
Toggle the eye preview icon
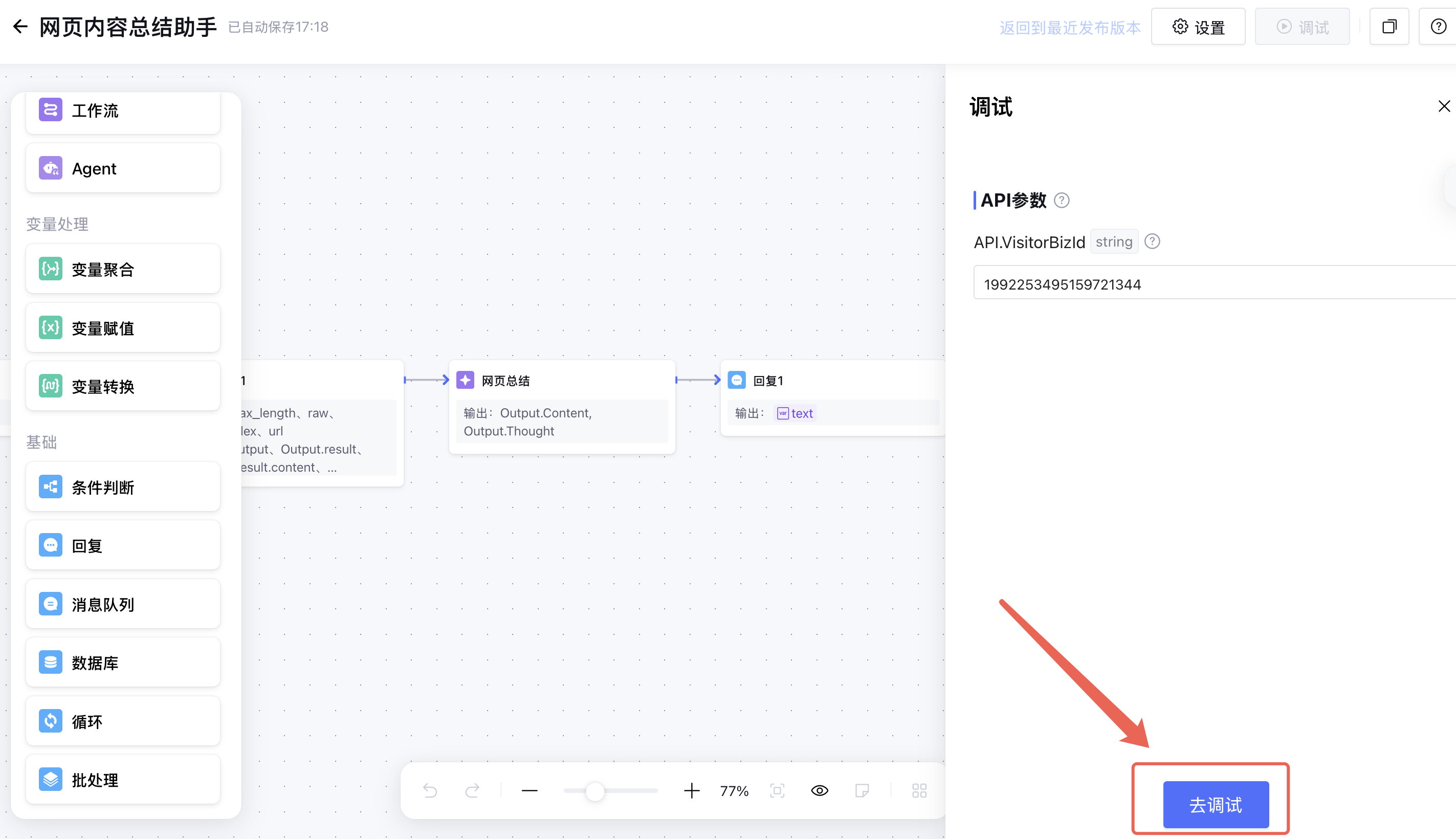[820, 790]
